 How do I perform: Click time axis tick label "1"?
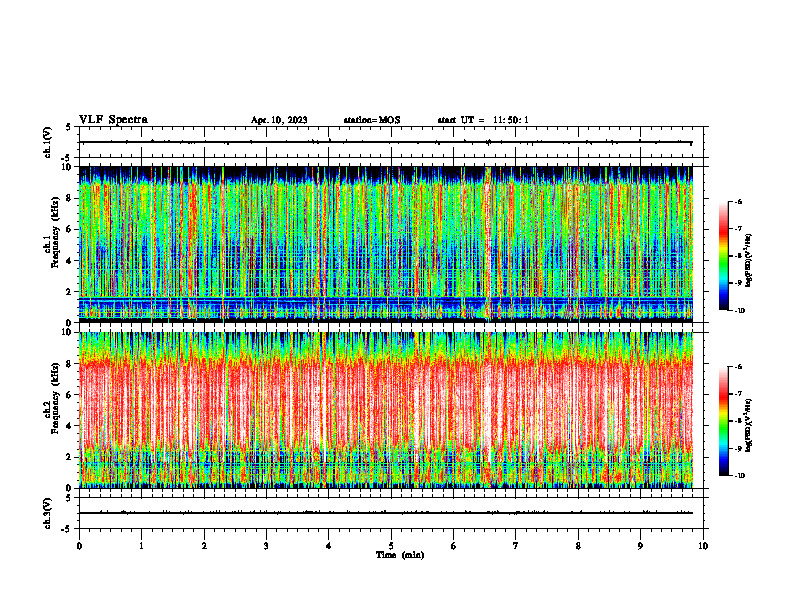tap(141, 546)
